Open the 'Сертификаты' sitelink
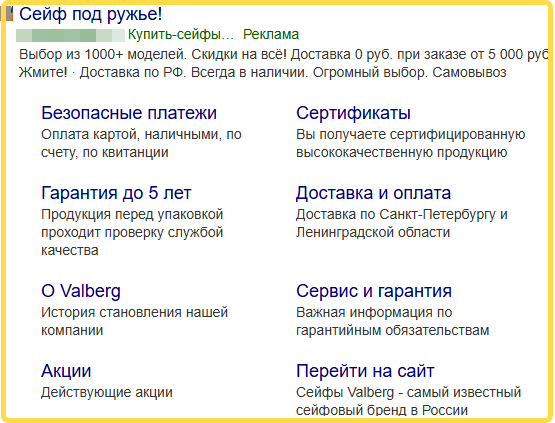 353,113
